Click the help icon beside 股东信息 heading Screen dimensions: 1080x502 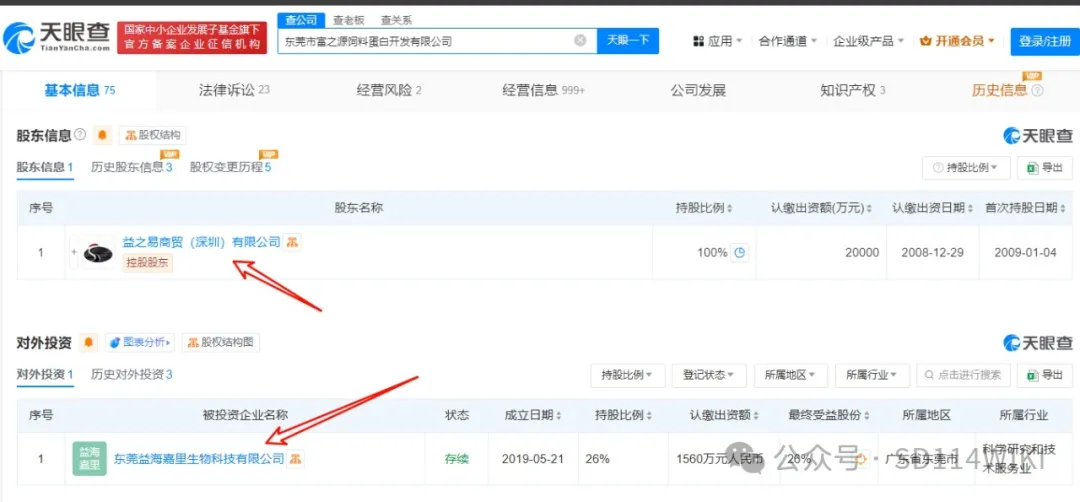80,135
